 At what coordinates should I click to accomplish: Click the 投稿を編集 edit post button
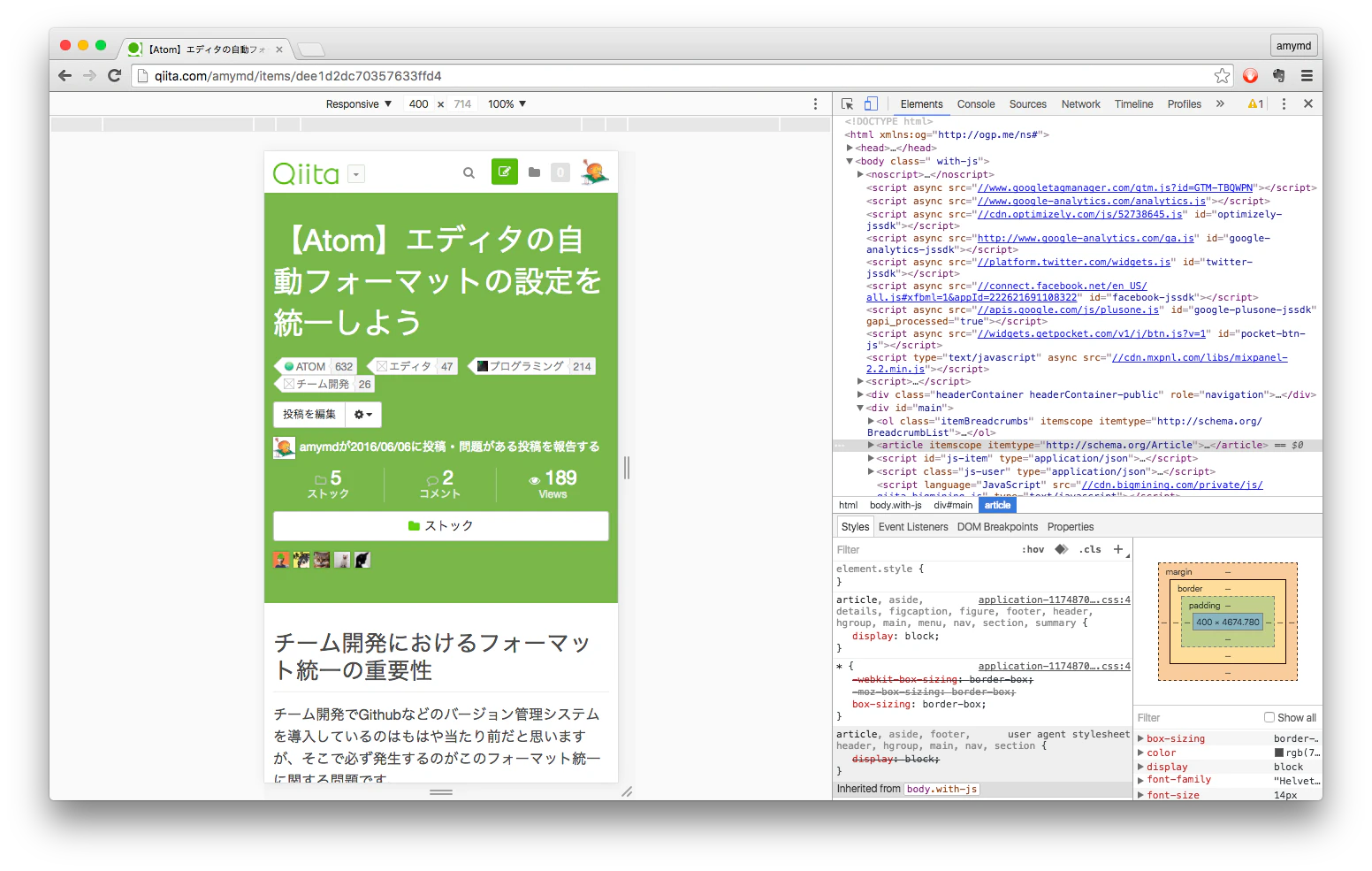(x=309, y=414)
